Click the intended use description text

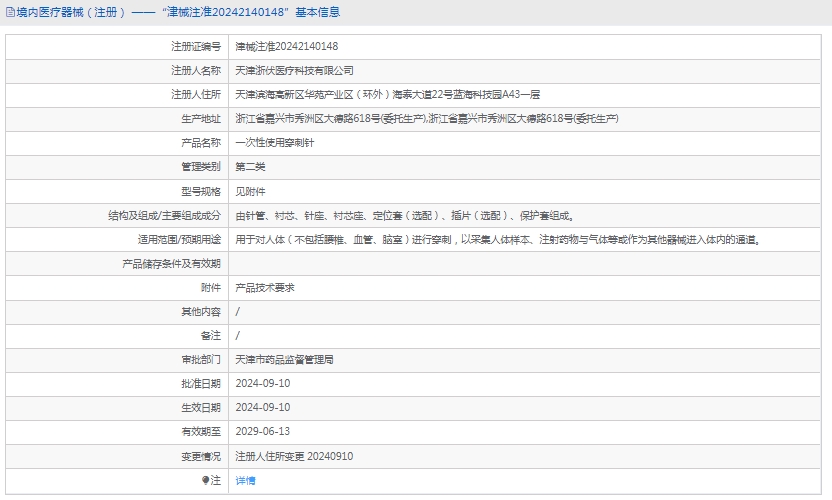pyautogui.click(x=497, y=239)
